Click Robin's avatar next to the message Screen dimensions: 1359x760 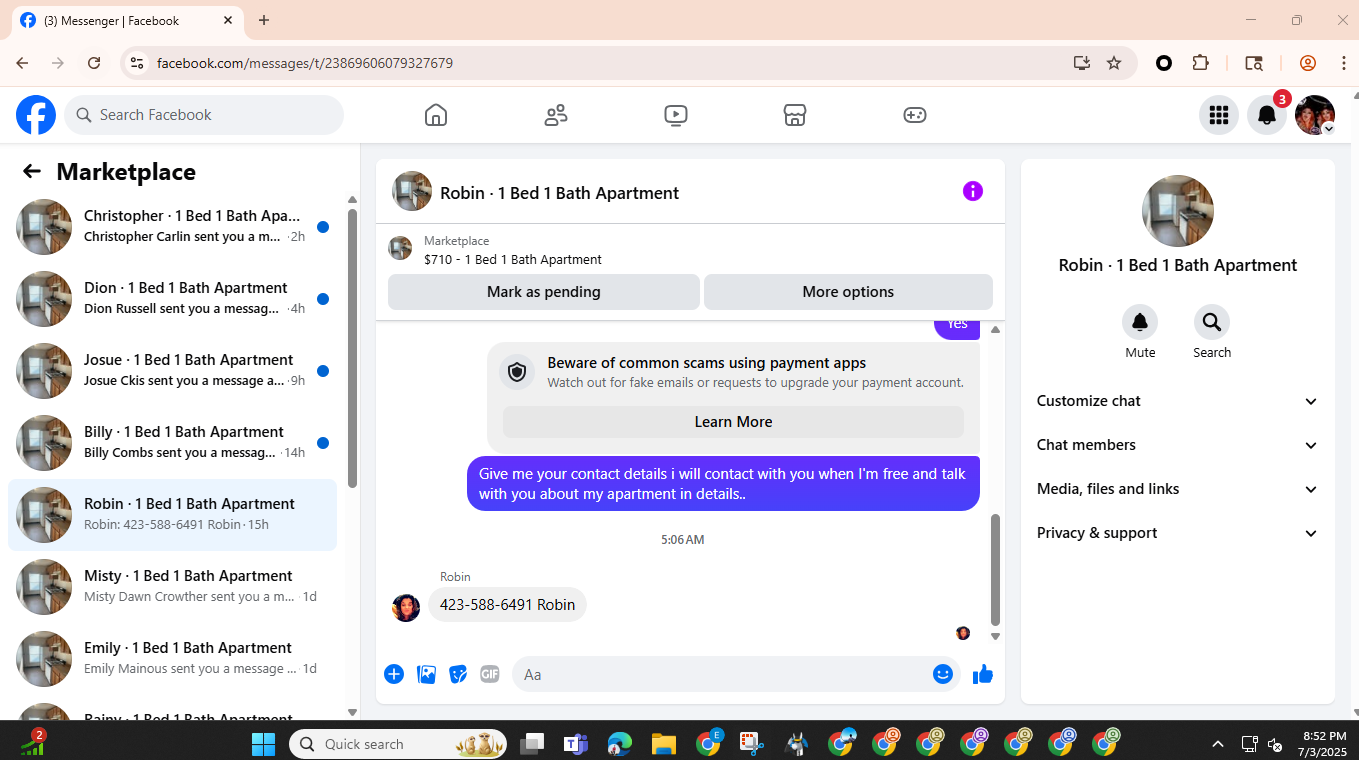tap(406, 607)
